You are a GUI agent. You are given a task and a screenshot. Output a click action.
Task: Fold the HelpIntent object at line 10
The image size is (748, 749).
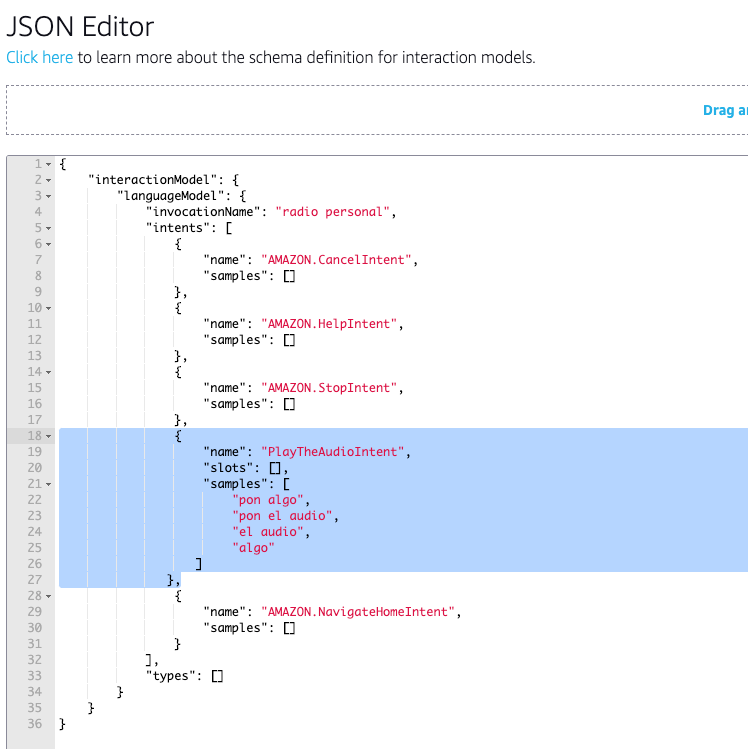(49, 308)
